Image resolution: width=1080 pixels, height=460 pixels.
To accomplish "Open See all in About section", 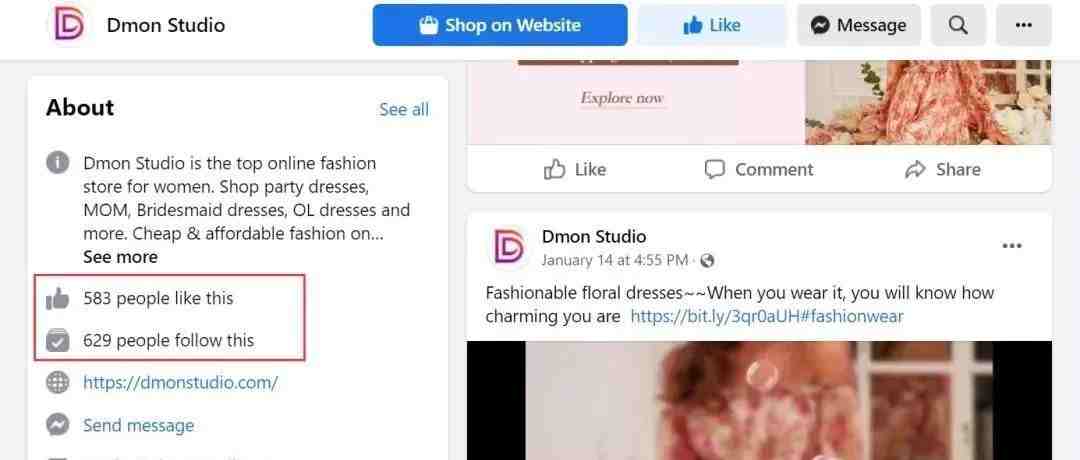I will pos(404,109).
